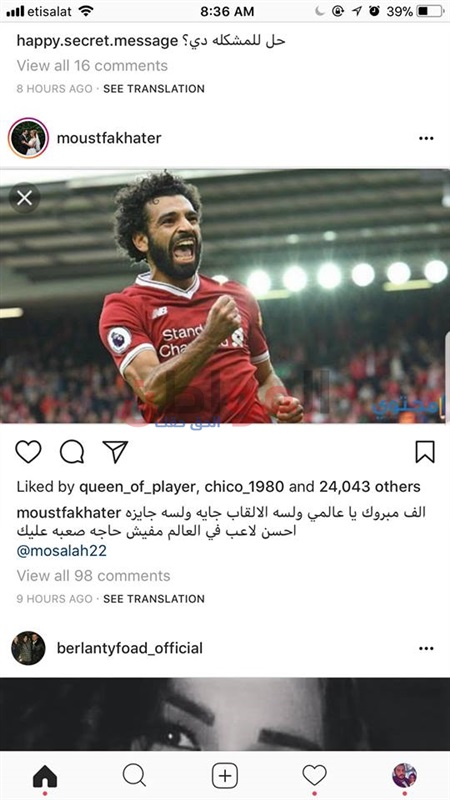Tap SEE TRANSLATION under the 8 hours ago post
450x800 pixels.
coord(154,88)
